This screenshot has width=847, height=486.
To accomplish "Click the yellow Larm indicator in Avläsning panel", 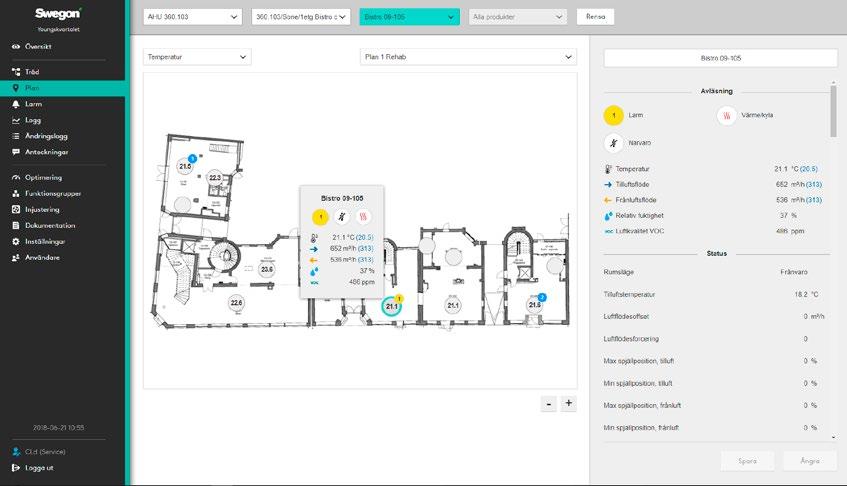I will pyautogui.click(x=613, y=115).
